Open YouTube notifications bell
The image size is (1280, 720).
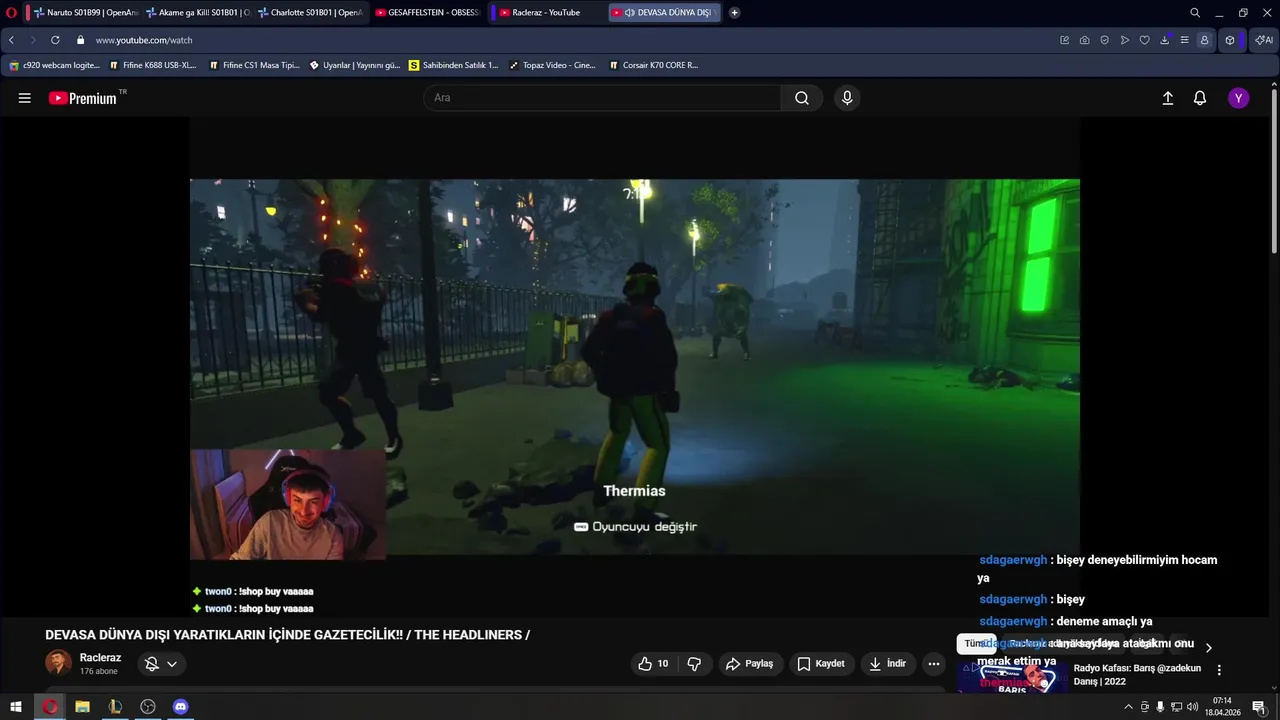coord(1200,98)
